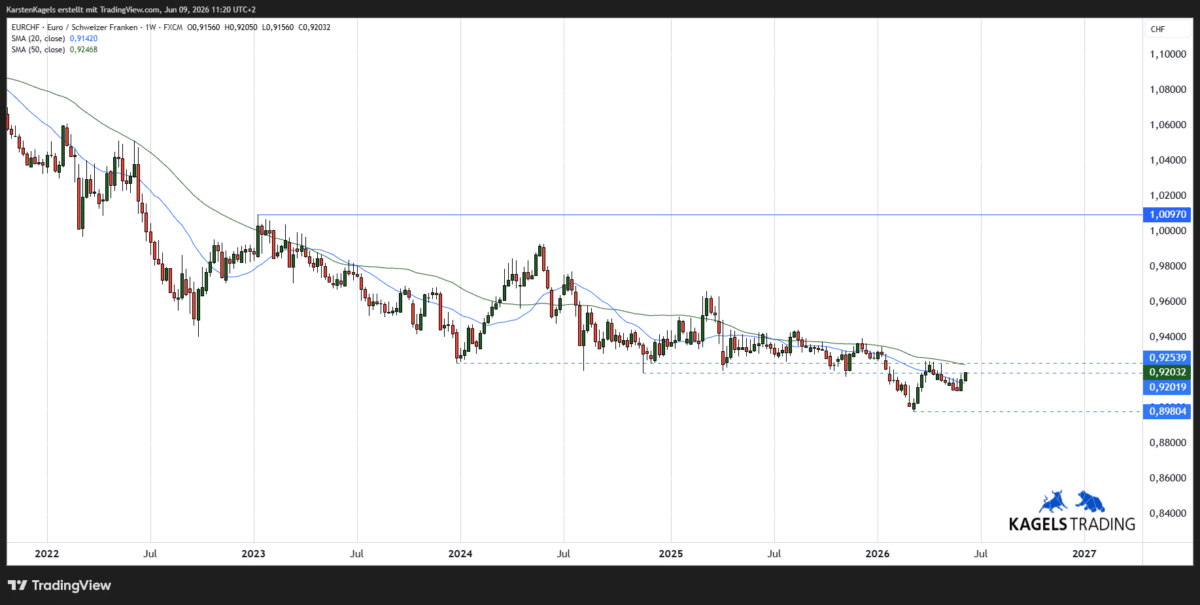The image size is (1200, 605).
Task: Click the 1,06000 price axis value
Action: pyautogui.click(x=1169, y=125)
